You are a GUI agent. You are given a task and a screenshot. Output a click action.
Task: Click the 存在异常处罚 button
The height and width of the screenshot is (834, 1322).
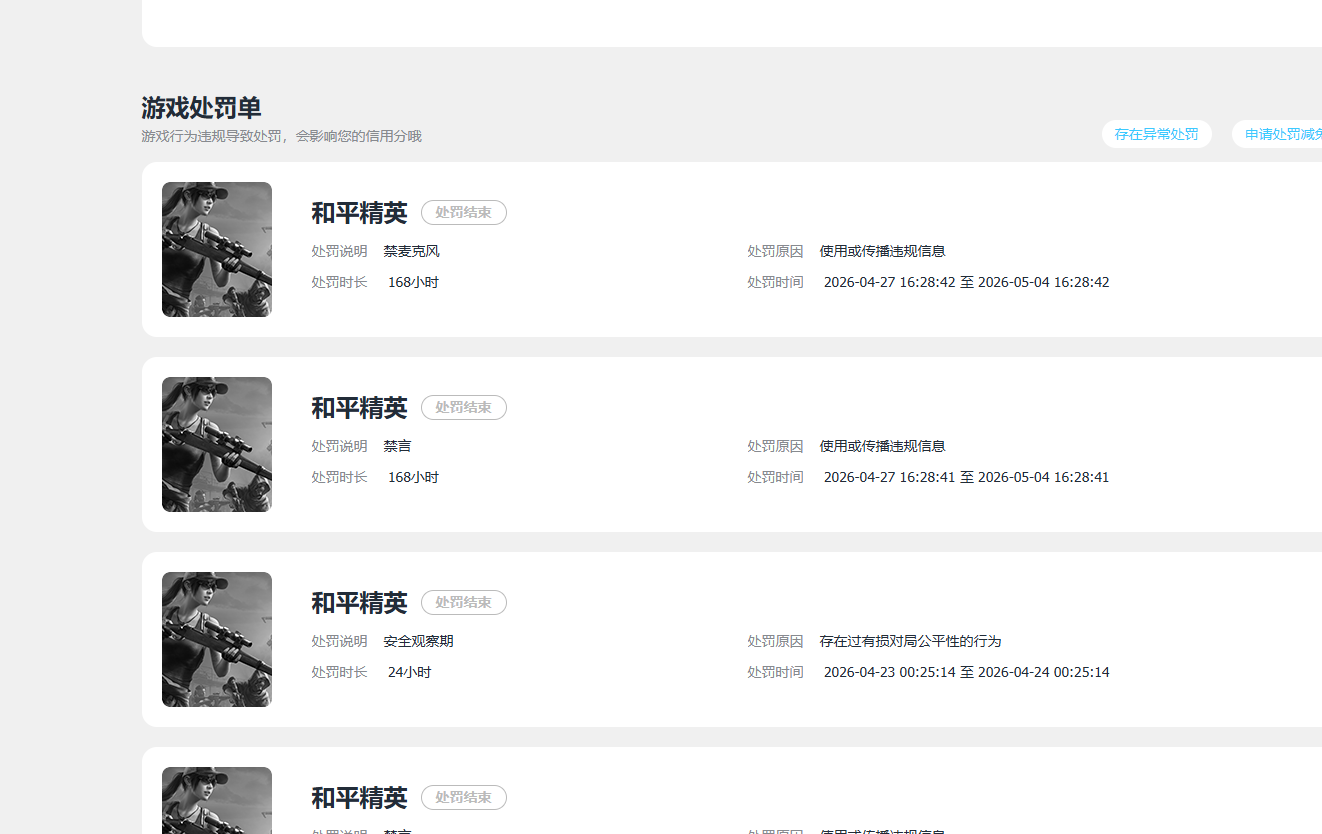(x=1157, y=134)
